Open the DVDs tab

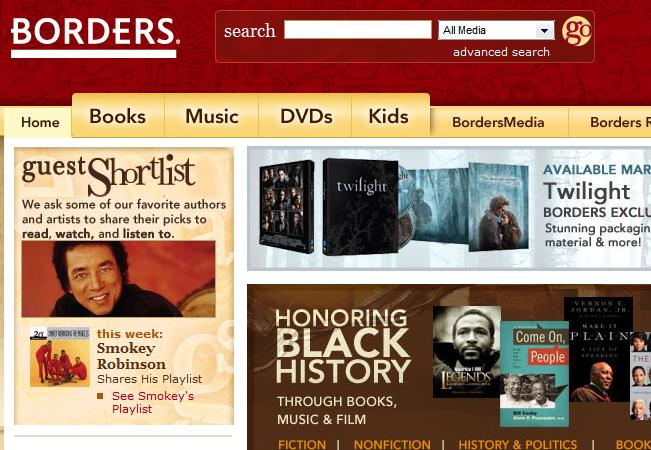click(x=306, y=116)
